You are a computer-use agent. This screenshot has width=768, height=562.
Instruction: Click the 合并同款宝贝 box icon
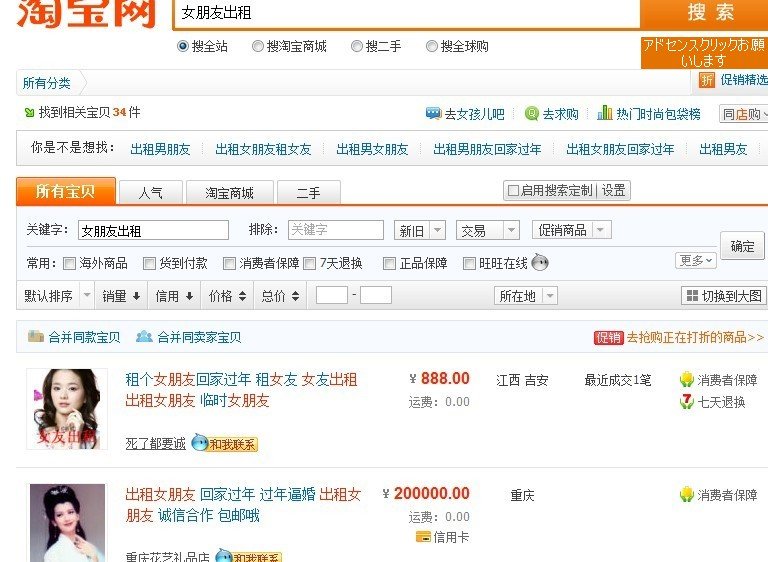pos(36,336)
